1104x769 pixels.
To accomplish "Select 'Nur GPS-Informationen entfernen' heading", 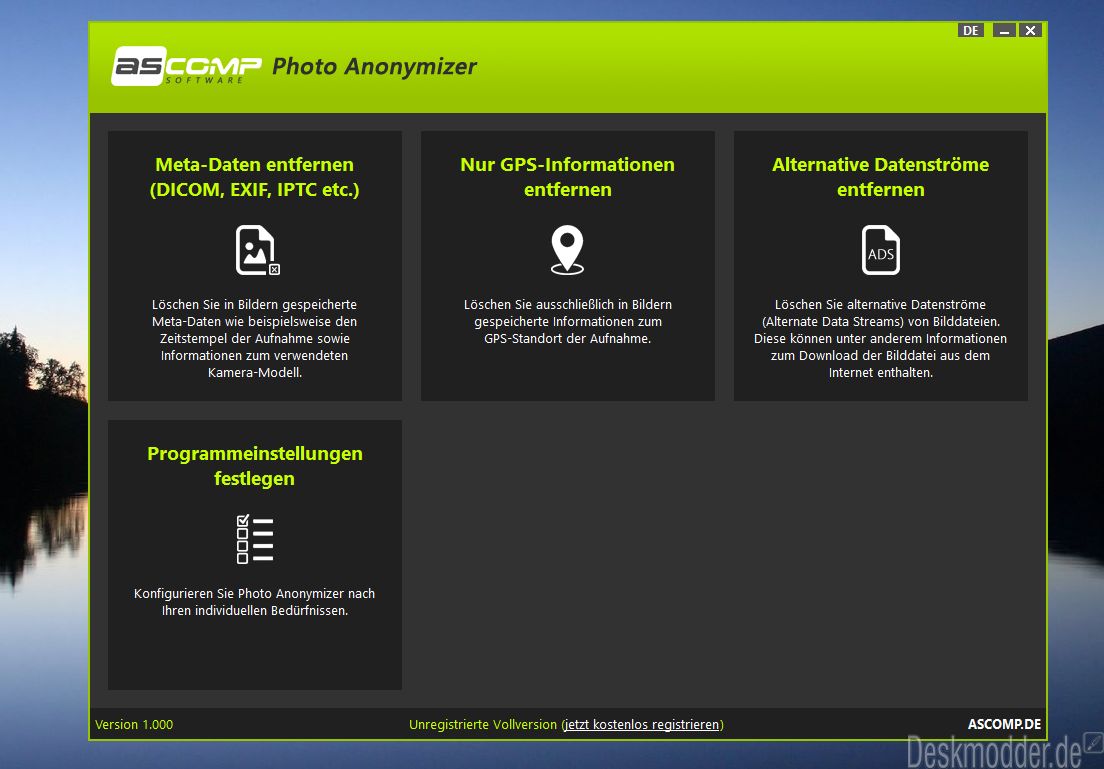I will tap(567, 177).
